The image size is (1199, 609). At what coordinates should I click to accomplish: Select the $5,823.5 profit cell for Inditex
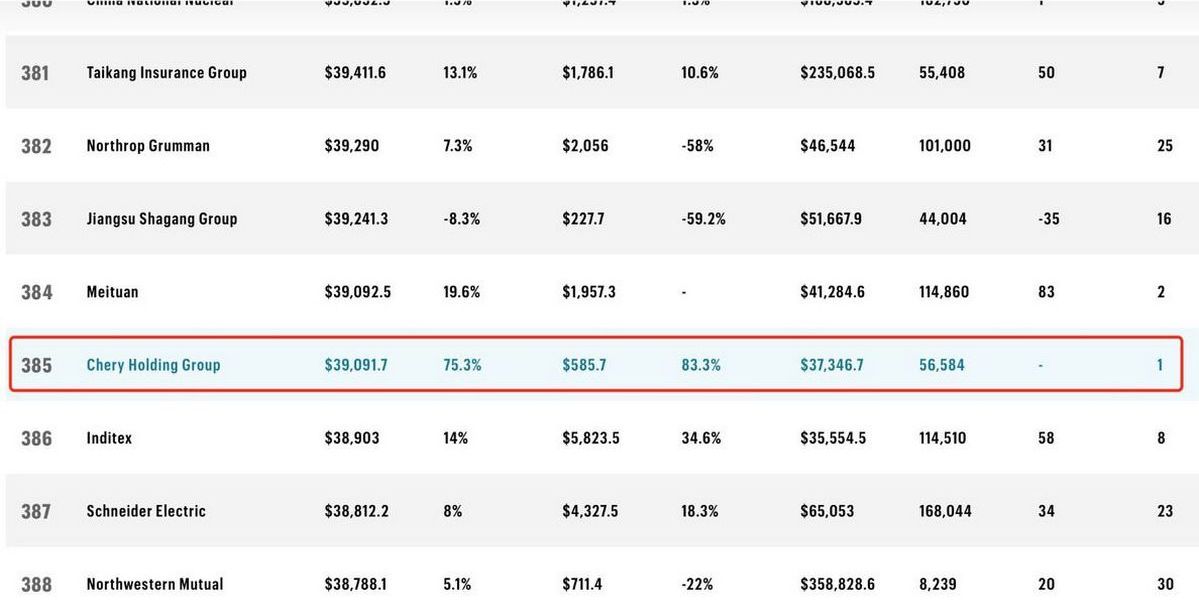590,438
